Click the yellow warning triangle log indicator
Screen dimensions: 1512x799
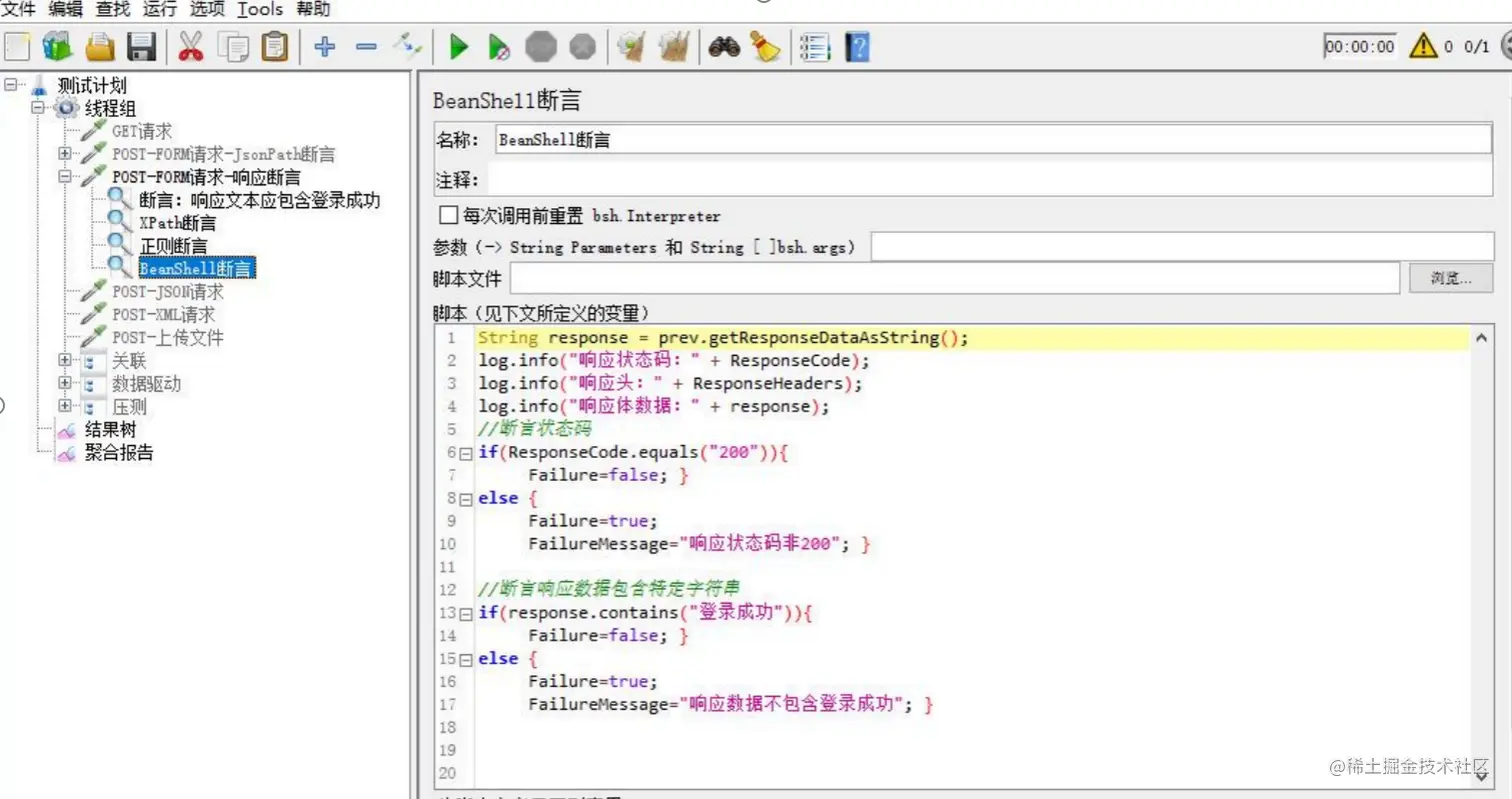click(x=1423, y=46)
